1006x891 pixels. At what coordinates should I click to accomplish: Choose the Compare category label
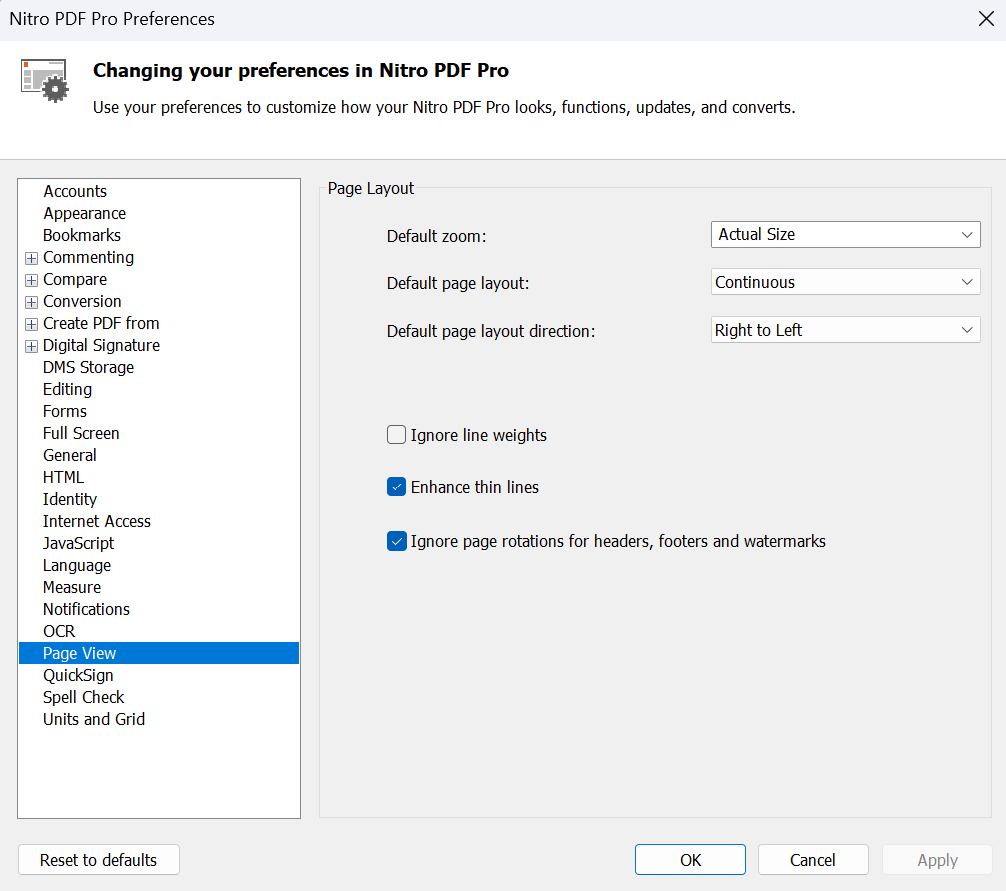tap(75, 279)
